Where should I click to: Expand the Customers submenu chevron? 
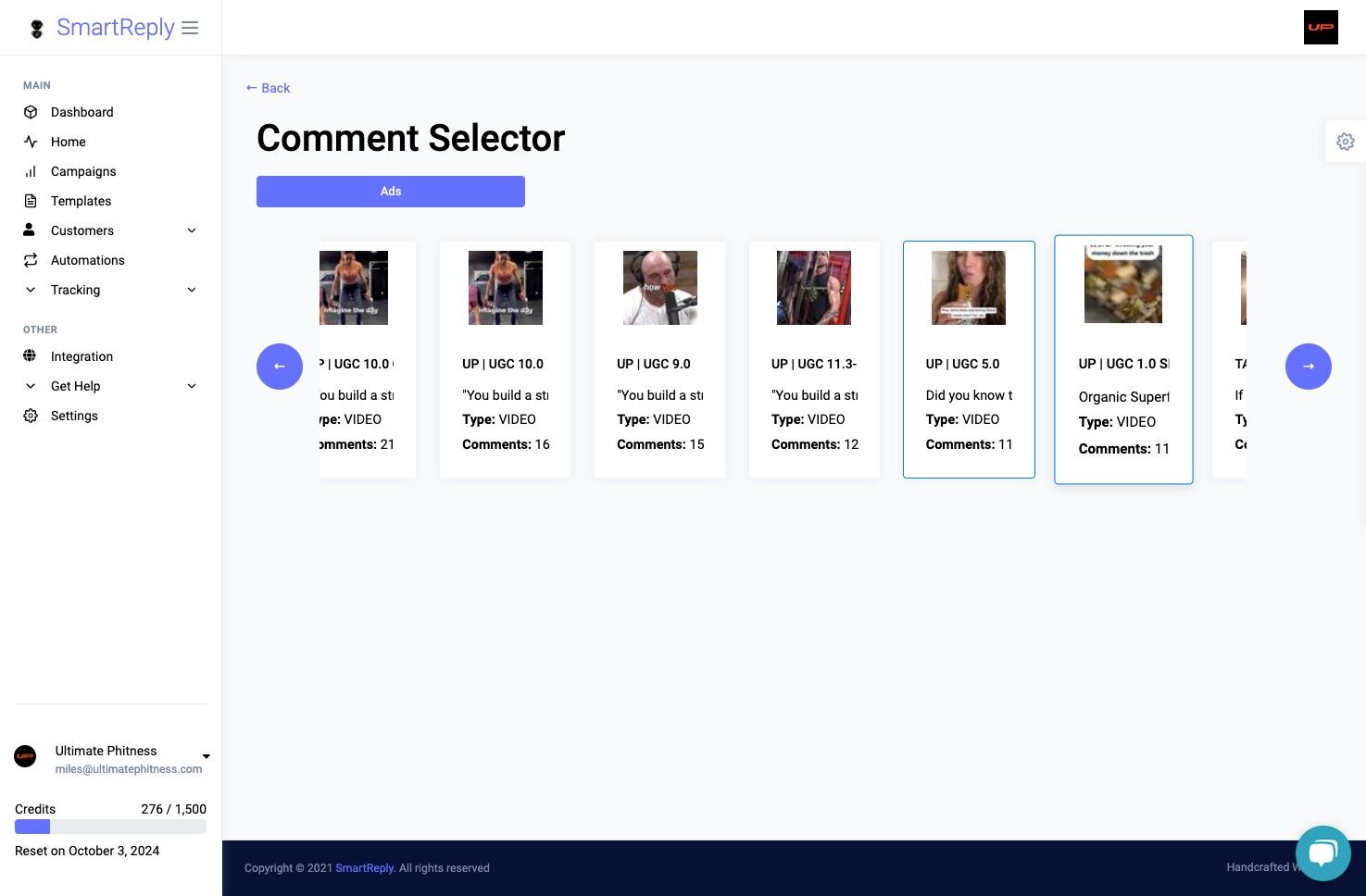point(192,230)
